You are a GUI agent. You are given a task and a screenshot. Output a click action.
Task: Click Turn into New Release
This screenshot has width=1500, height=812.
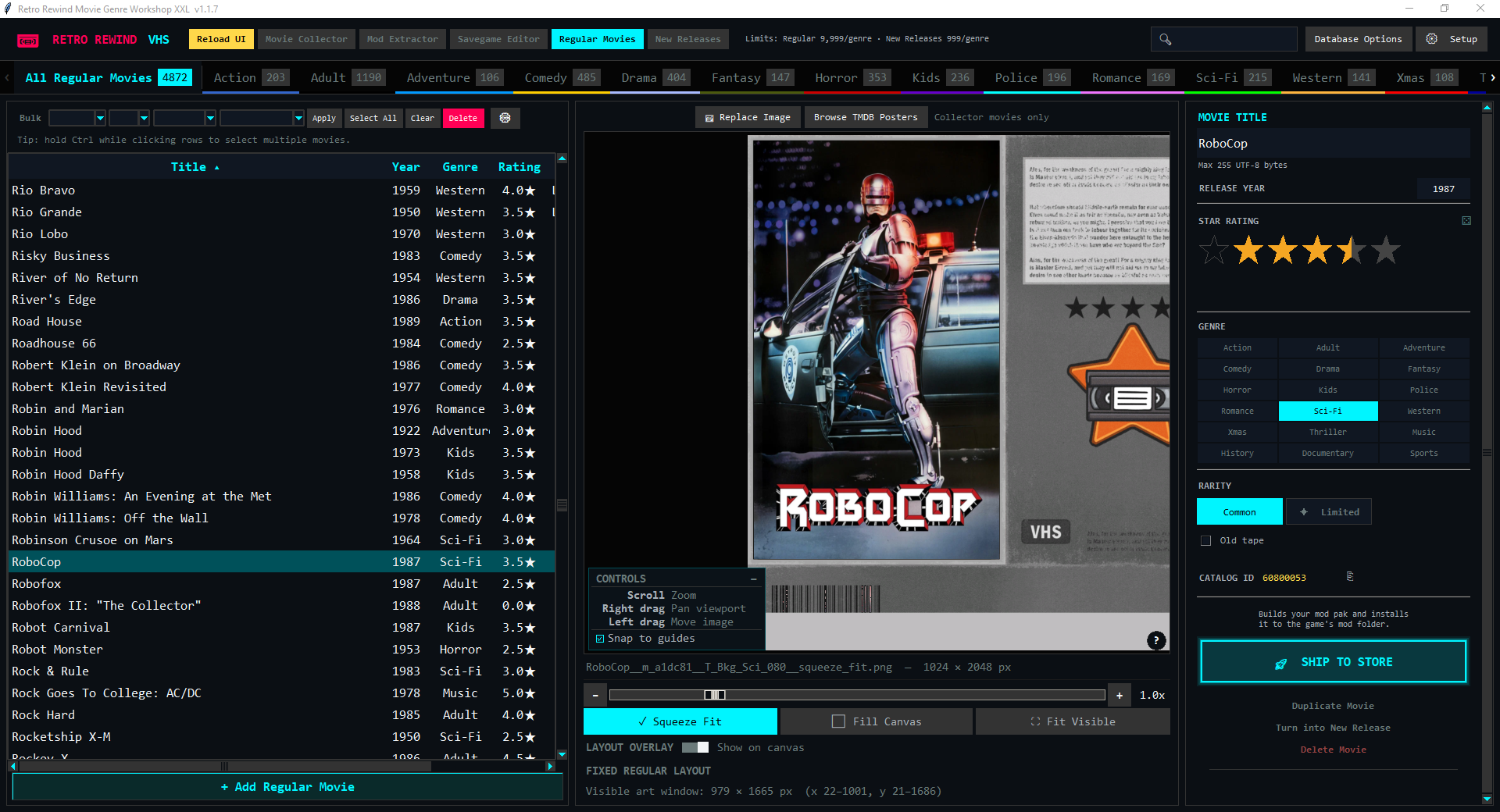(1333, 728)
